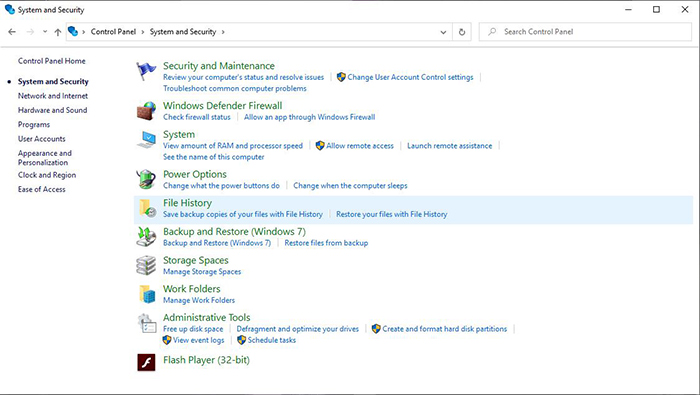This screenshot has height=395, width=700.
Task: Maximize the System and Security window
Action: tap(656, 9)
